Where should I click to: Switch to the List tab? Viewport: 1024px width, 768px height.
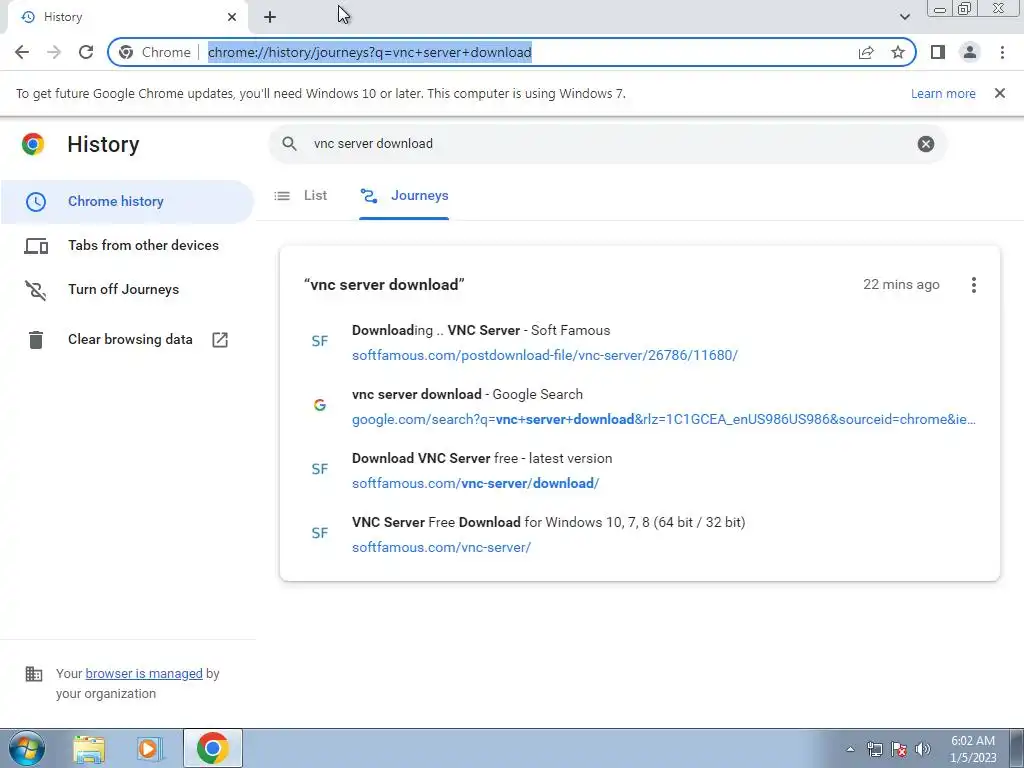[301, 195]
